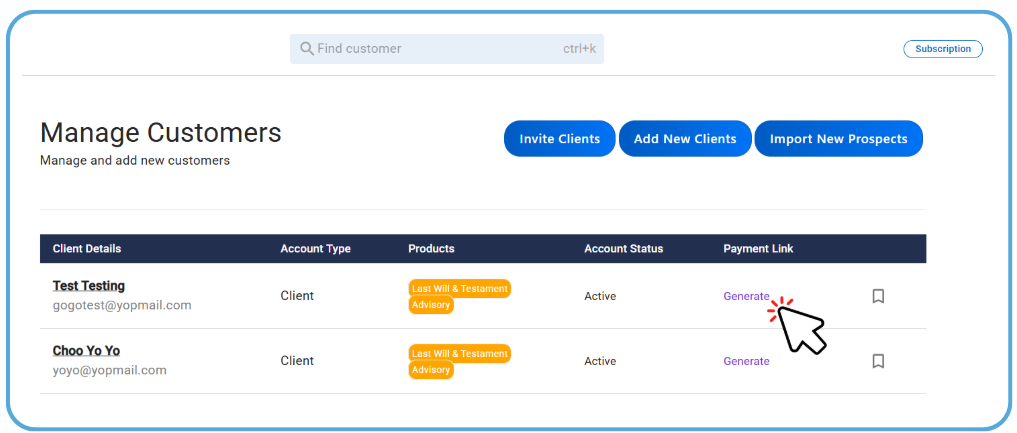Image resolution: width=1017 pixels, height=433 pixels.
Task: Click the Client Details column header
Action: [x=87, y=249]
